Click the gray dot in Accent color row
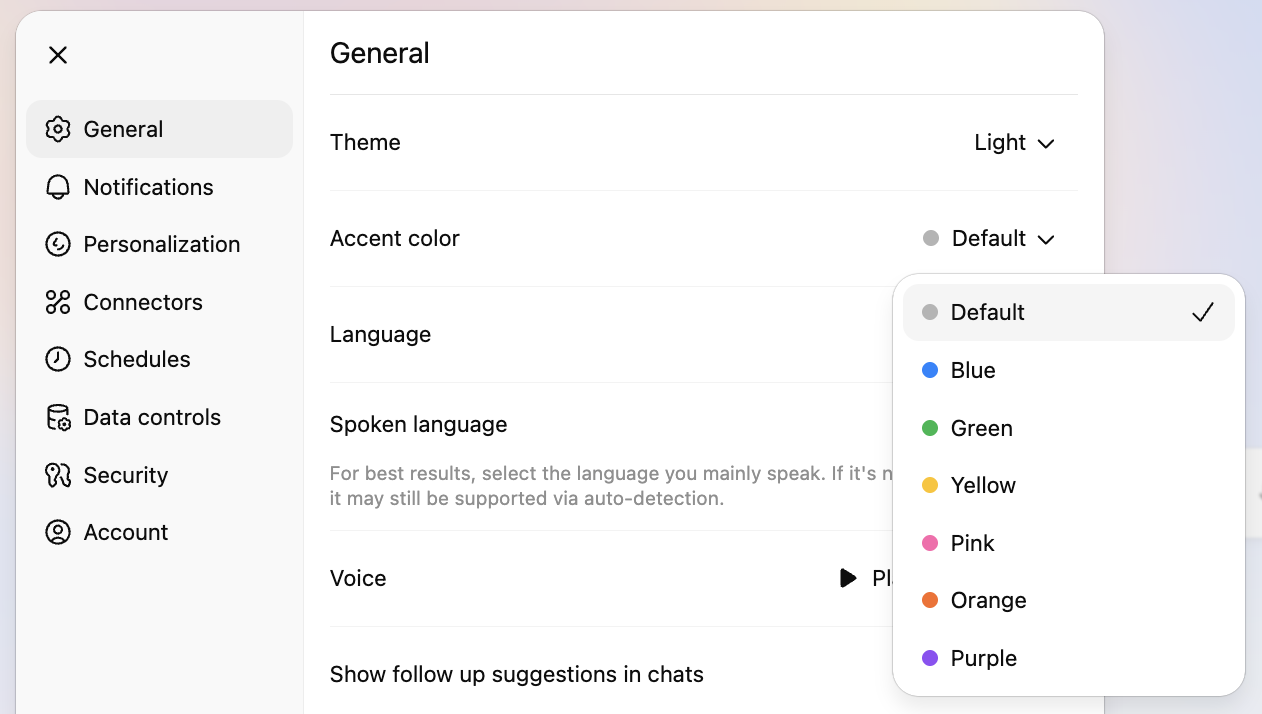 931,238
